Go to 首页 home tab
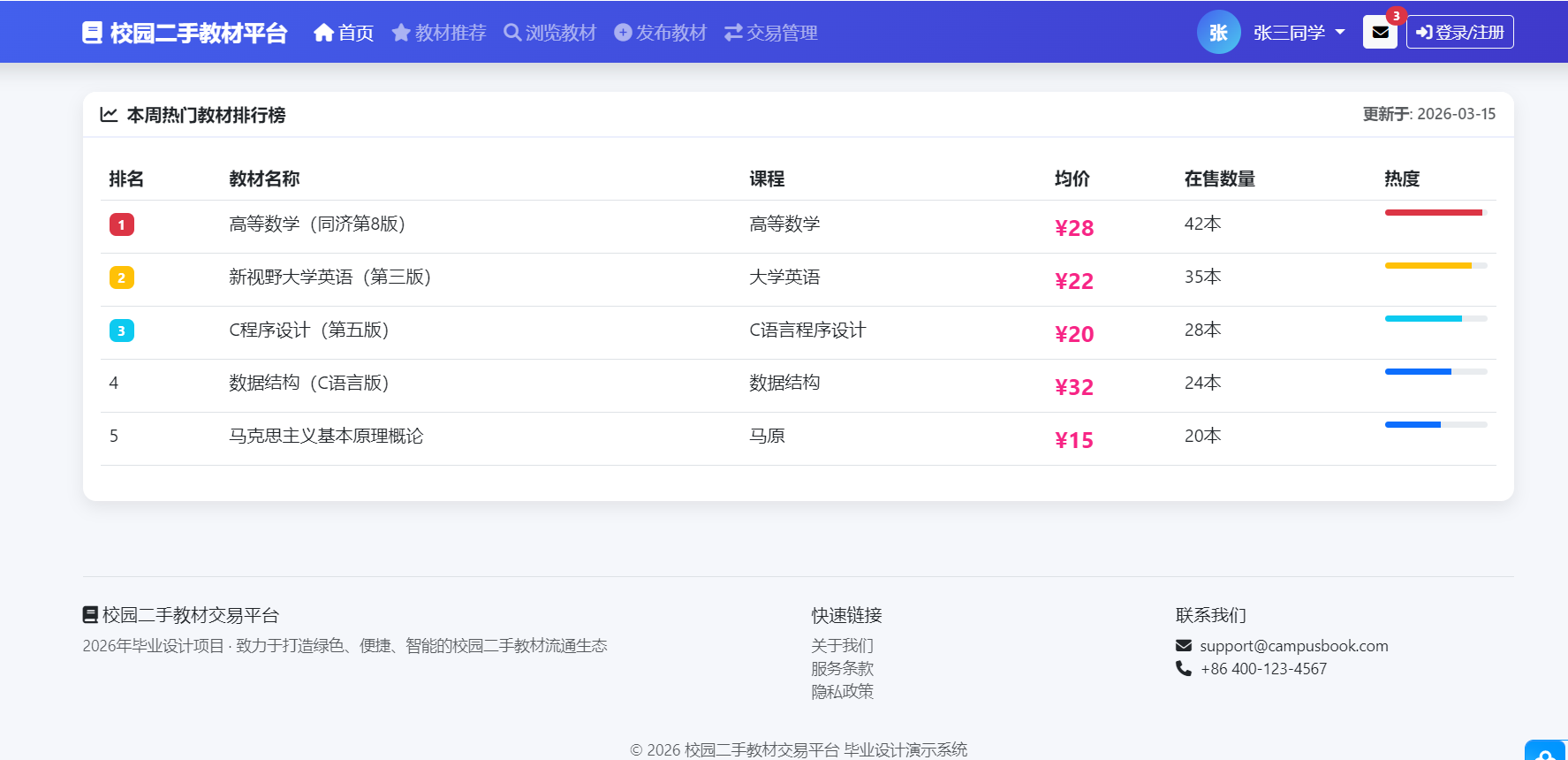The width and height of the screenshot is (1568, 760). click(344, 33)
